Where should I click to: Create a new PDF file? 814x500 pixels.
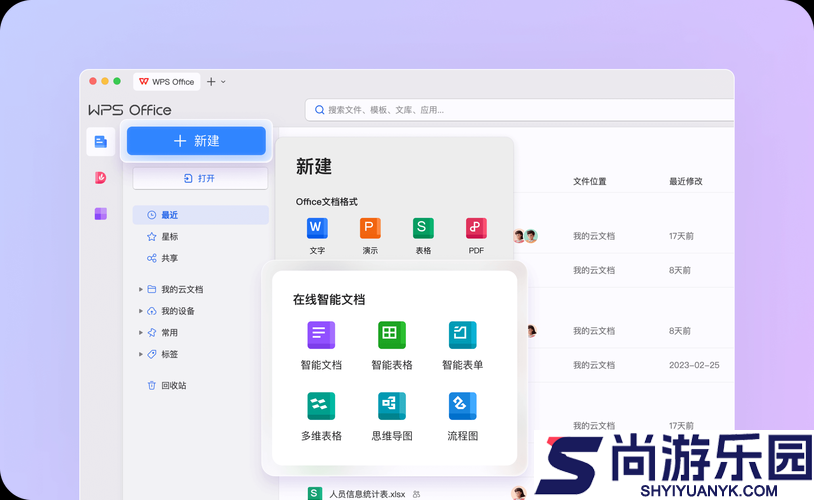476,236
